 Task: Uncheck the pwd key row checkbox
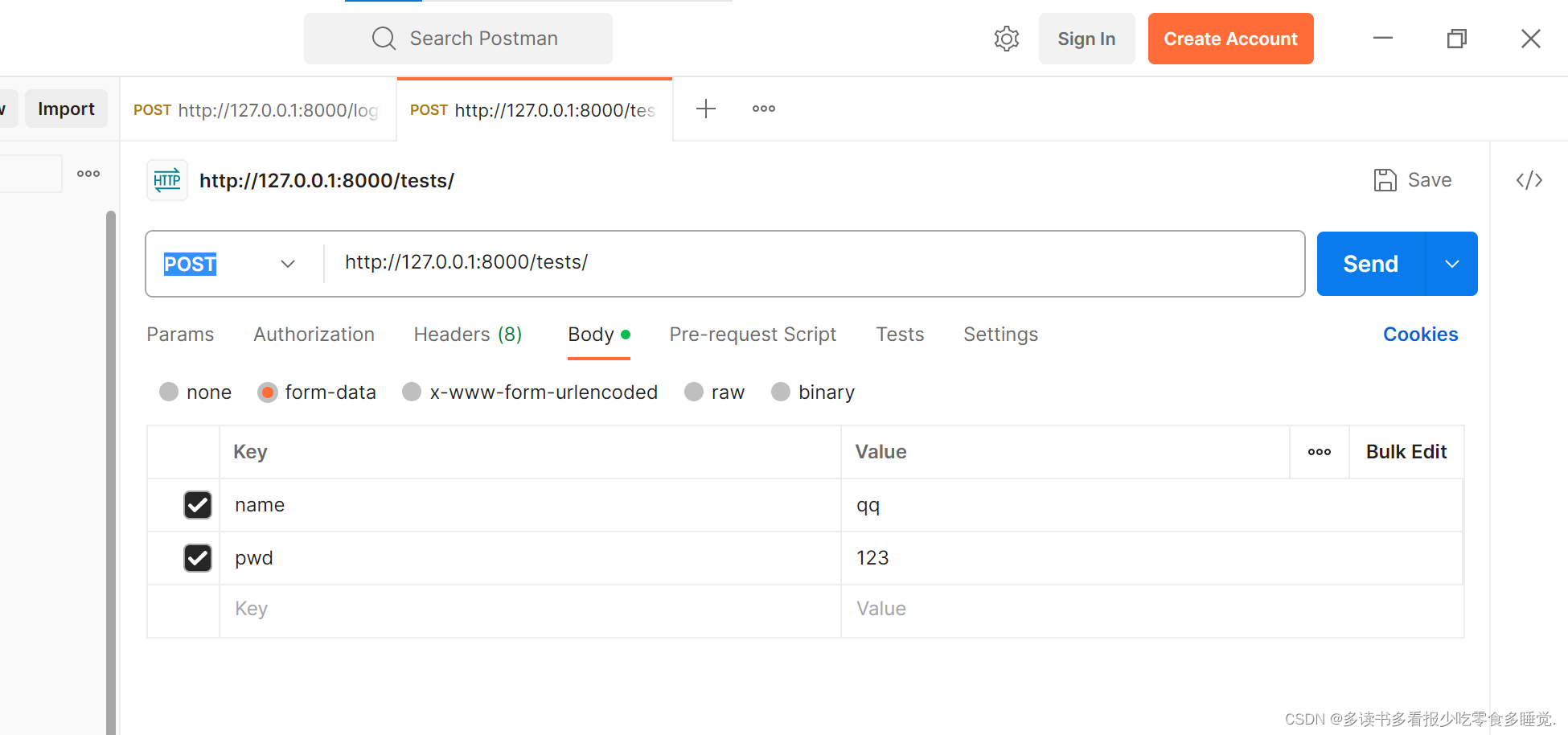pos(198,558)
